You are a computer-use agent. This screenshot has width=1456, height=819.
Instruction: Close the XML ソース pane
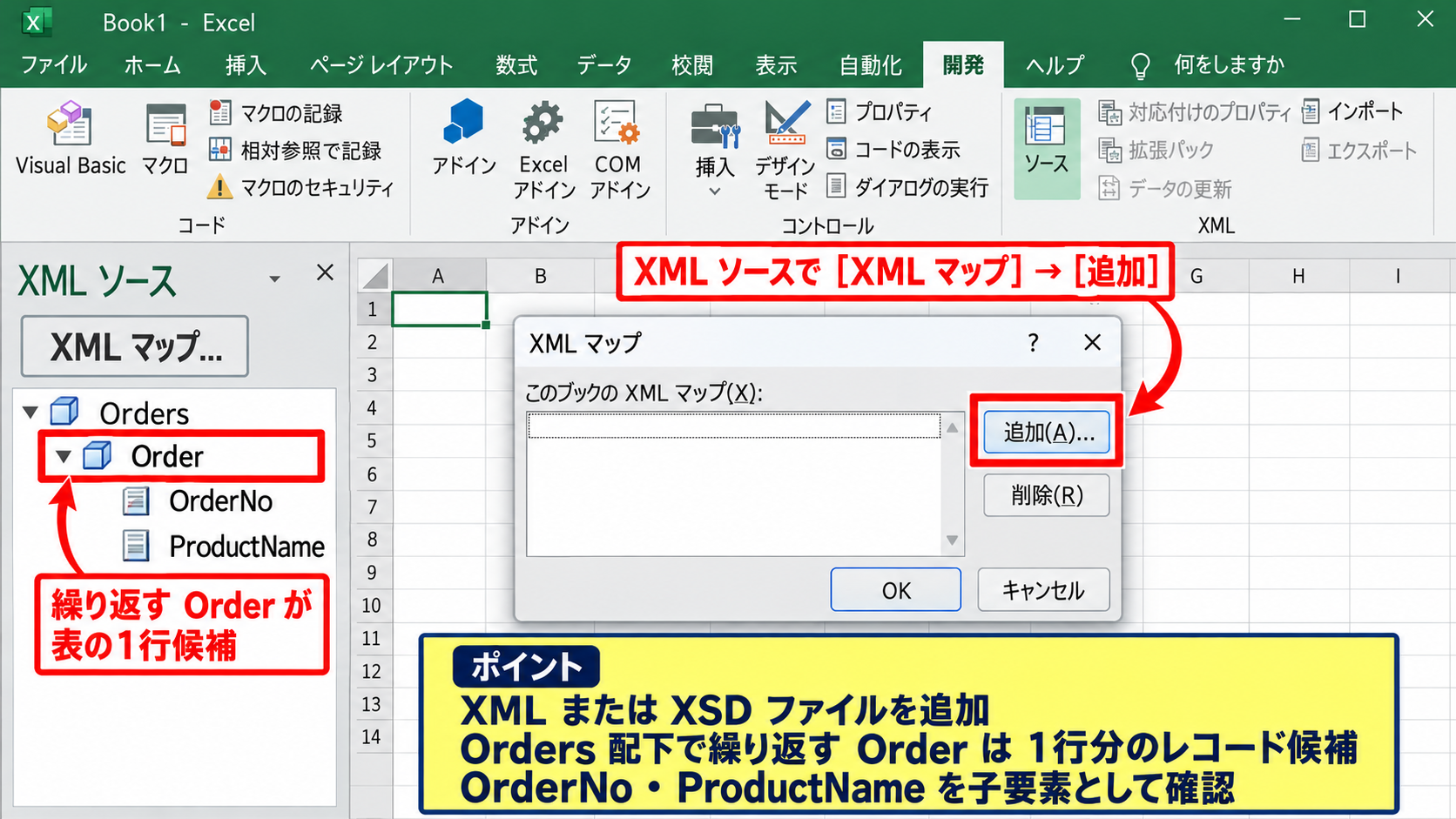[x=325, y=272]
